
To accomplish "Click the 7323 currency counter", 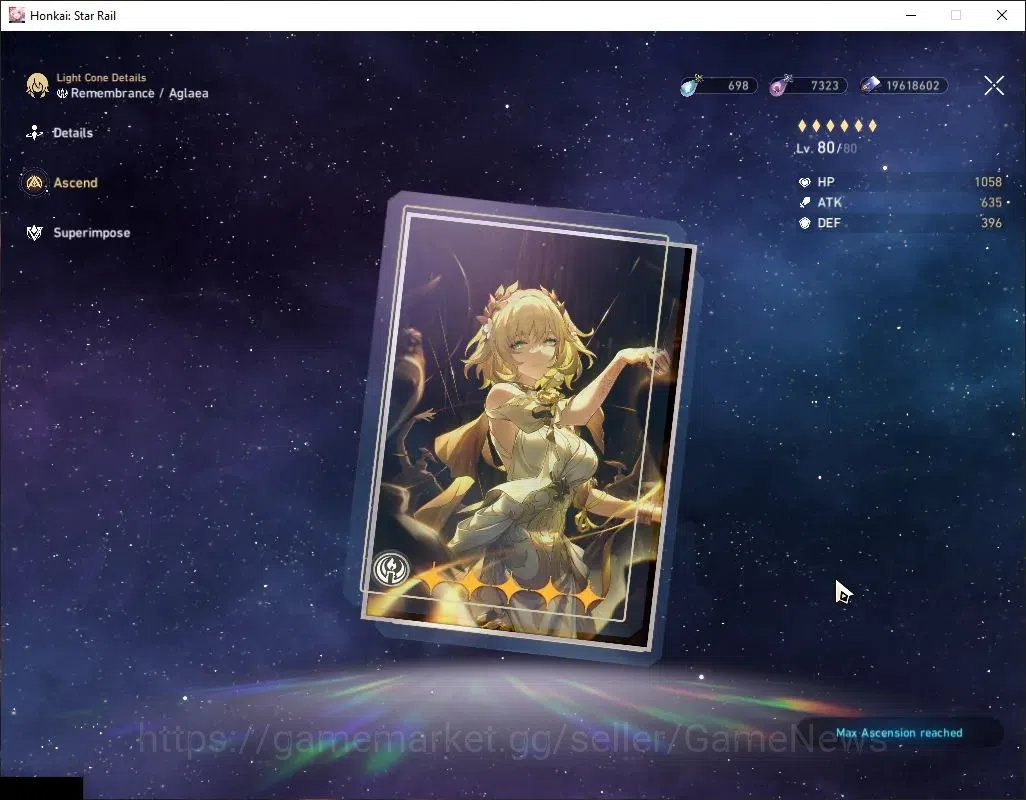I will [x=824, y=86].
